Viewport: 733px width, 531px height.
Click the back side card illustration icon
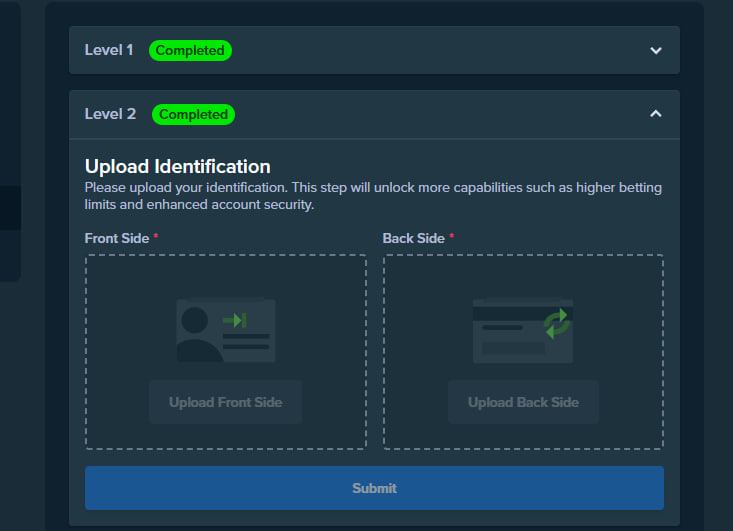(522, 330)
